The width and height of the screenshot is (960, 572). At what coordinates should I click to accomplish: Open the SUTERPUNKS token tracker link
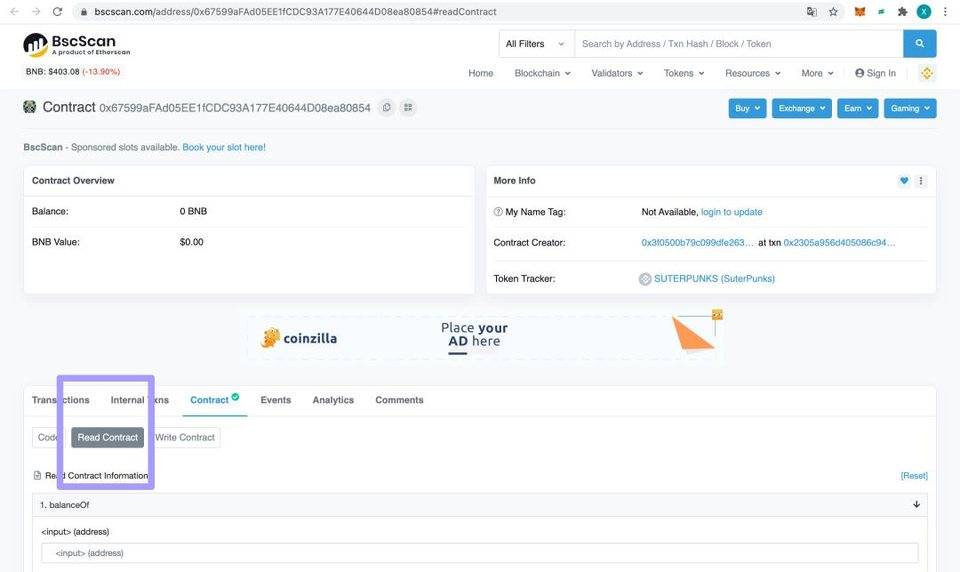(x=714, y=279)
